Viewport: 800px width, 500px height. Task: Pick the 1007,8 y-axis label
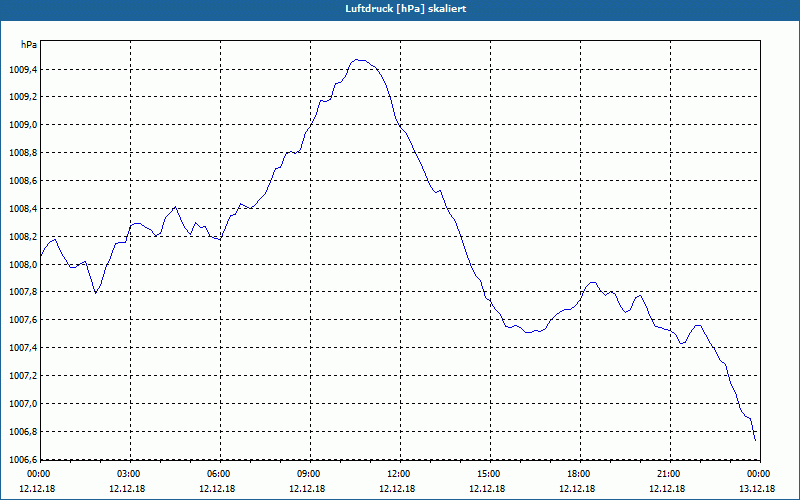[x=23, y=292]
